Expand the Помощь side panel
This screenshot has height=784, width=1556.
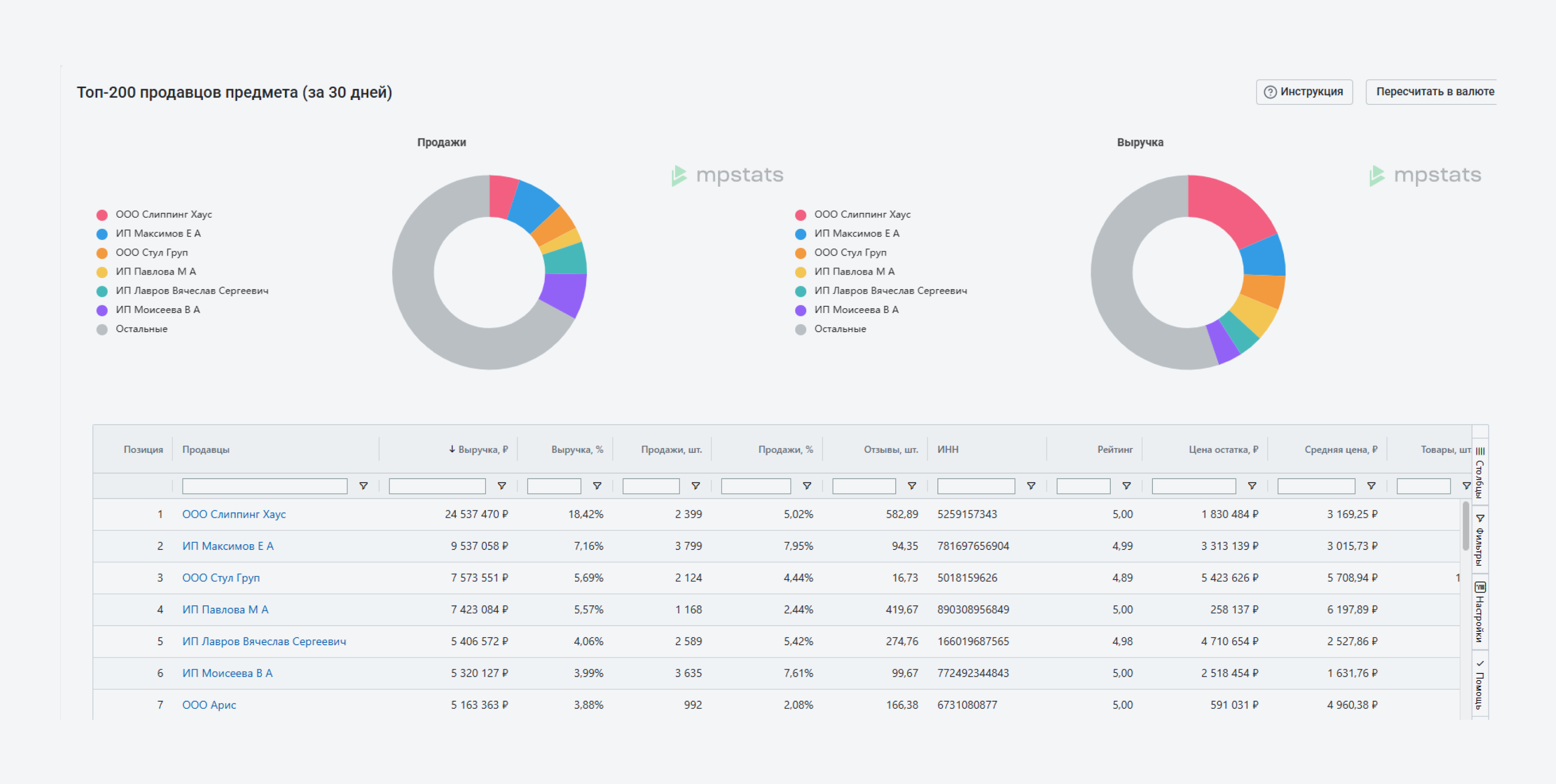[1479, 684]
